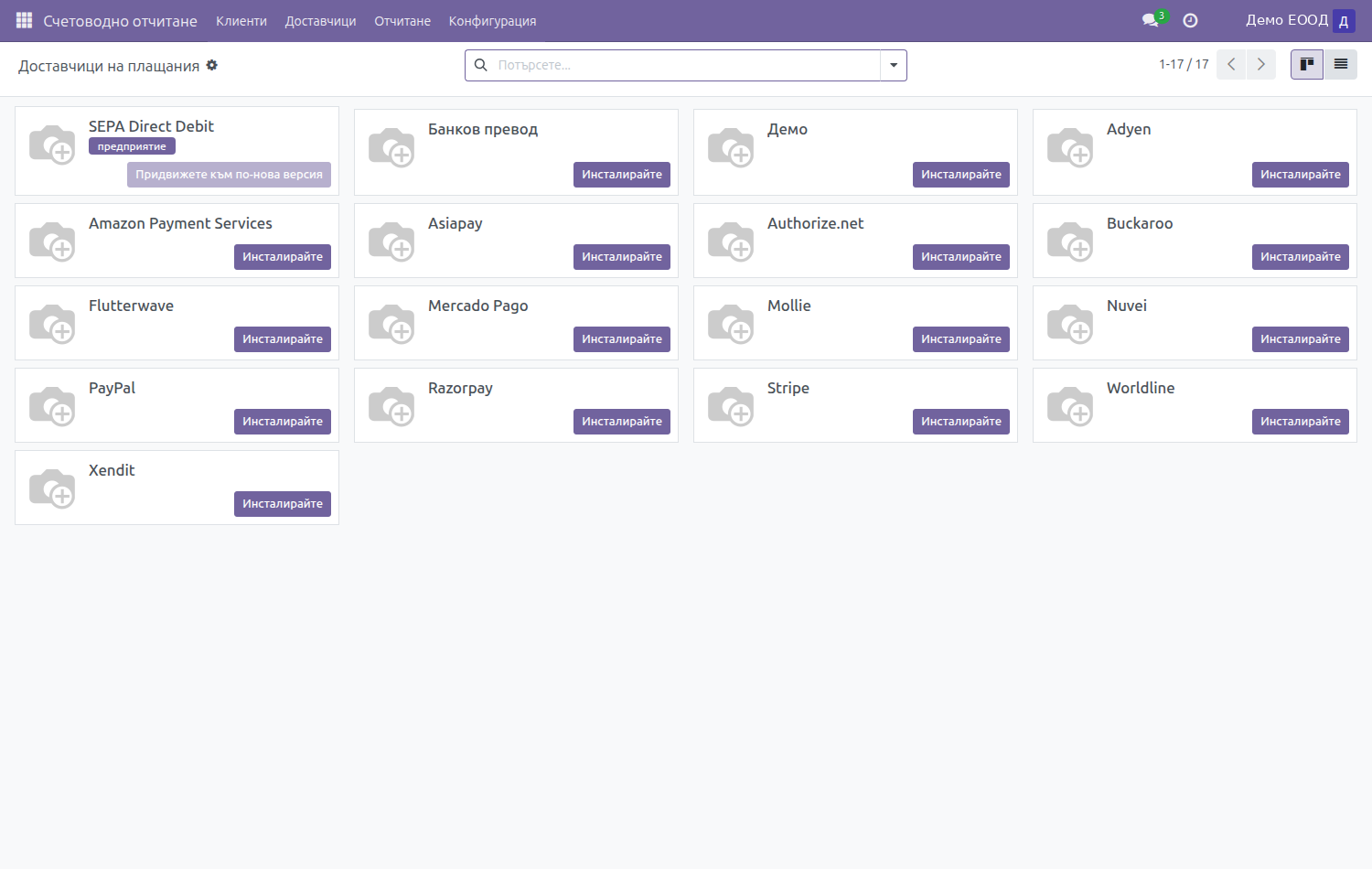The width and height of the screenshot is (1372, 869).
Task: Install the Flutterwave provider
Action: tap(283, 339)
